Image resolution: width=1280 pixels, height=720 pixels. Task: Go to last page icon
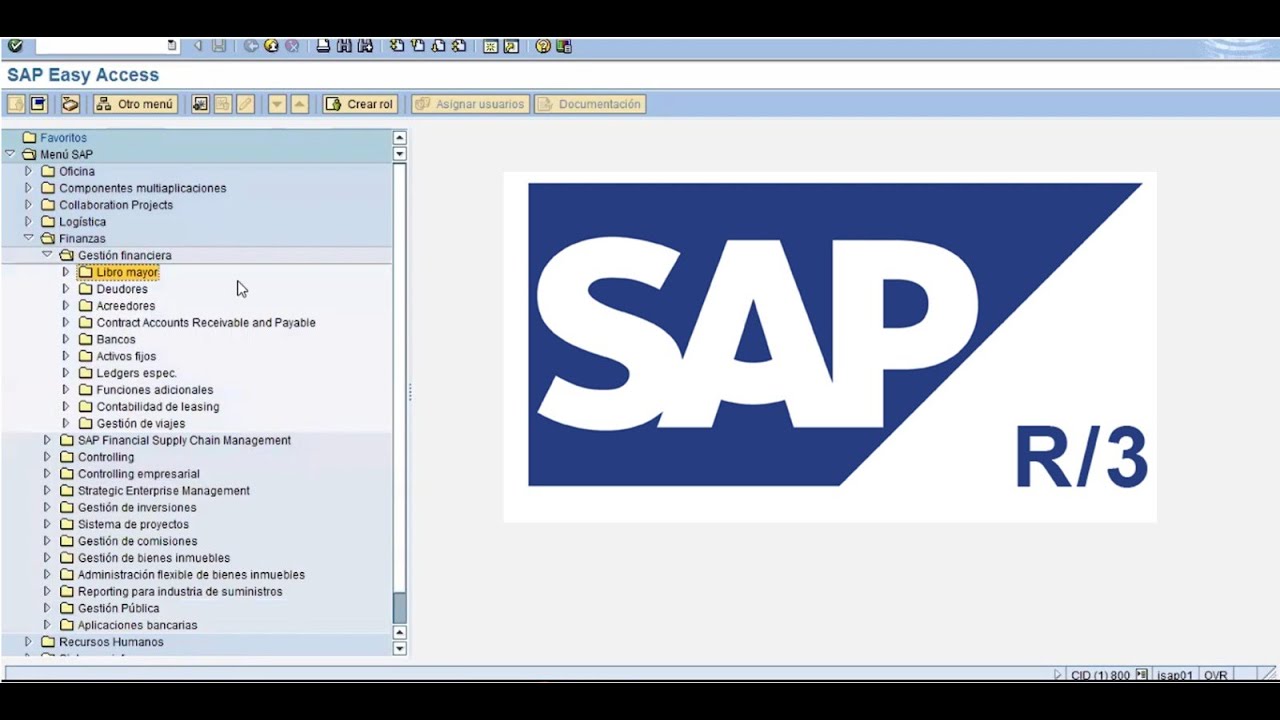pos(458,46)
